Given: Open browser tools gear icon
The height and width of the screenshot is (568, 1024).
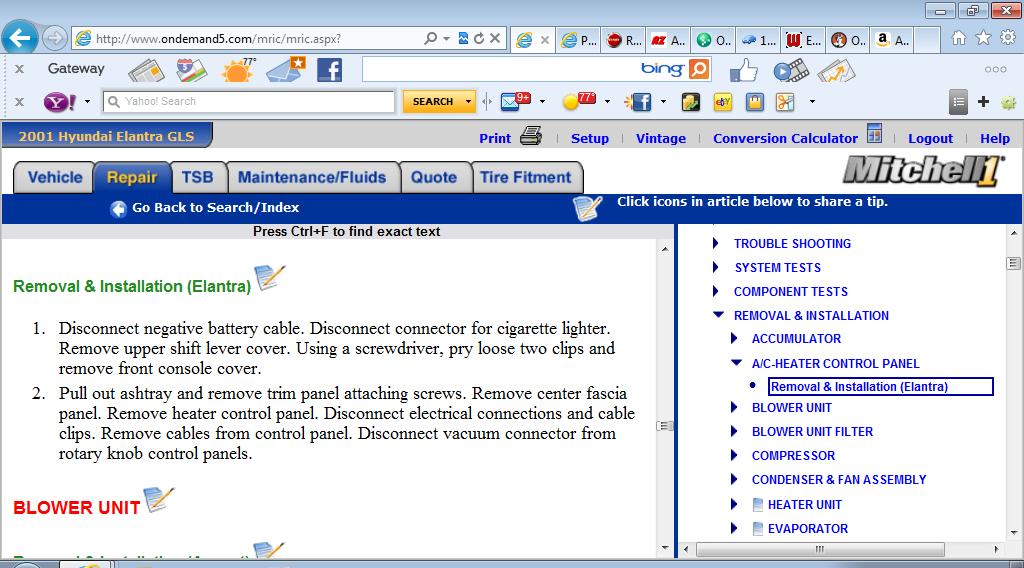Looking at the screenshot, I should point(1008,39).
